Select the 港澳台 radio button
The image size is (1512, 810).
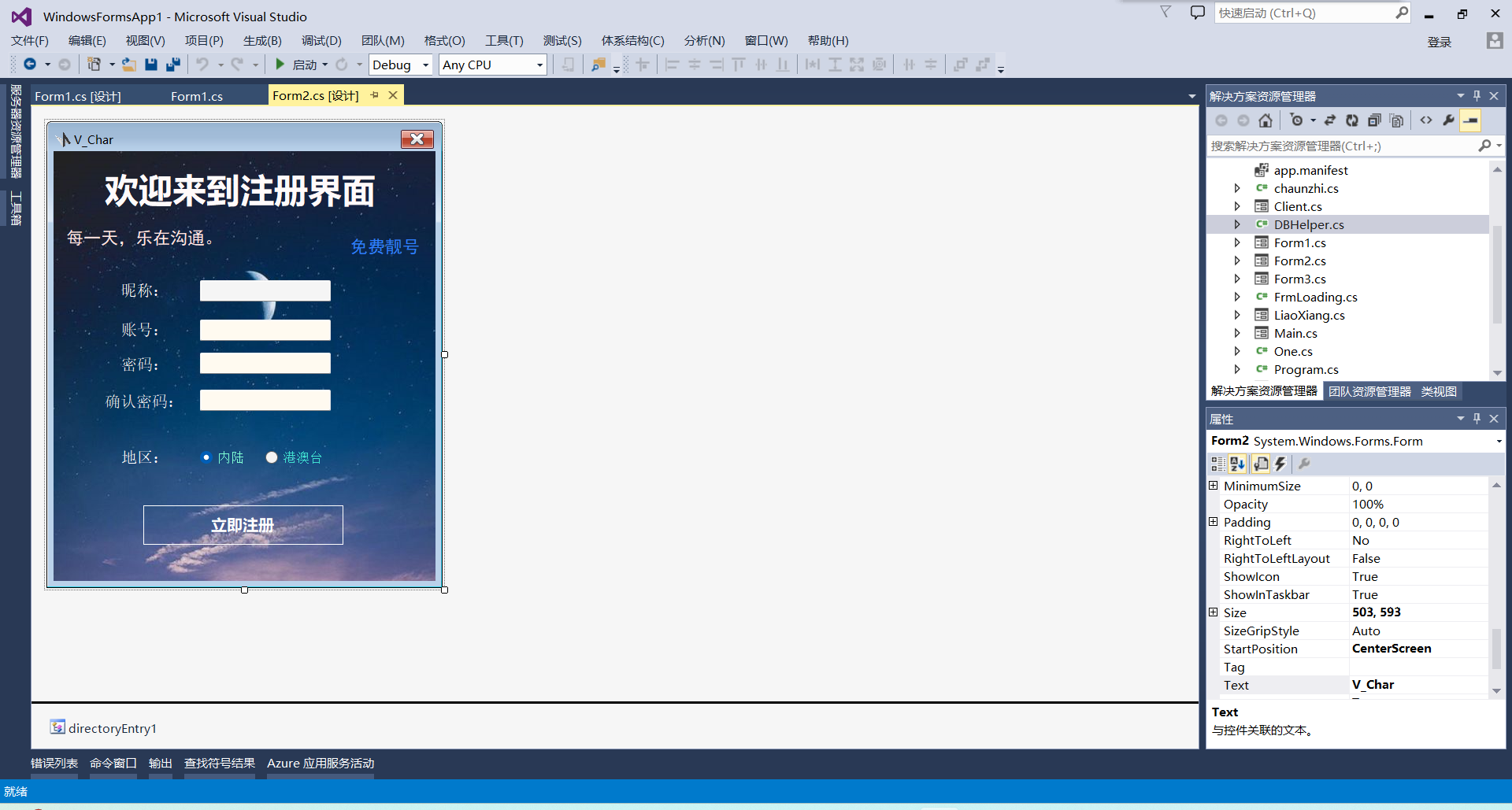[272, 457]
